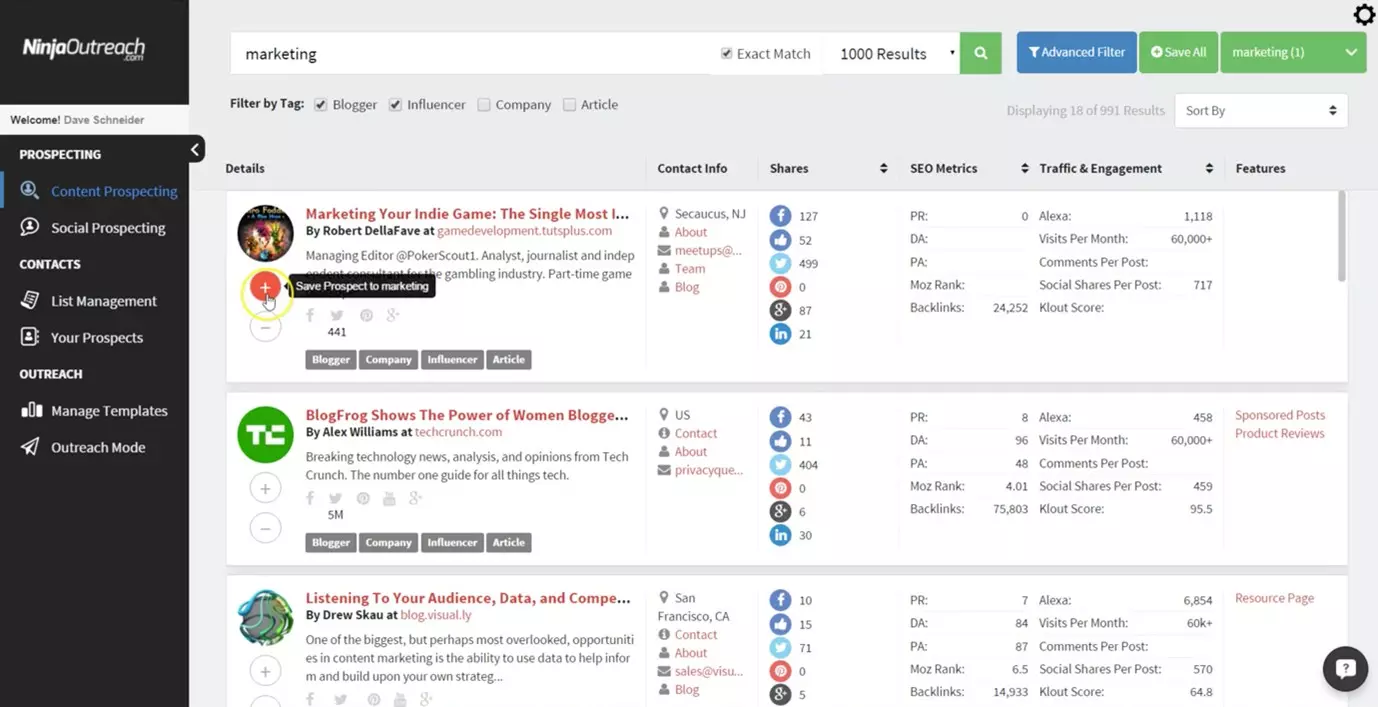Open the Sort By dropdown
1378x707 pixels.
pyautogui.click(x=1261, y=111)
